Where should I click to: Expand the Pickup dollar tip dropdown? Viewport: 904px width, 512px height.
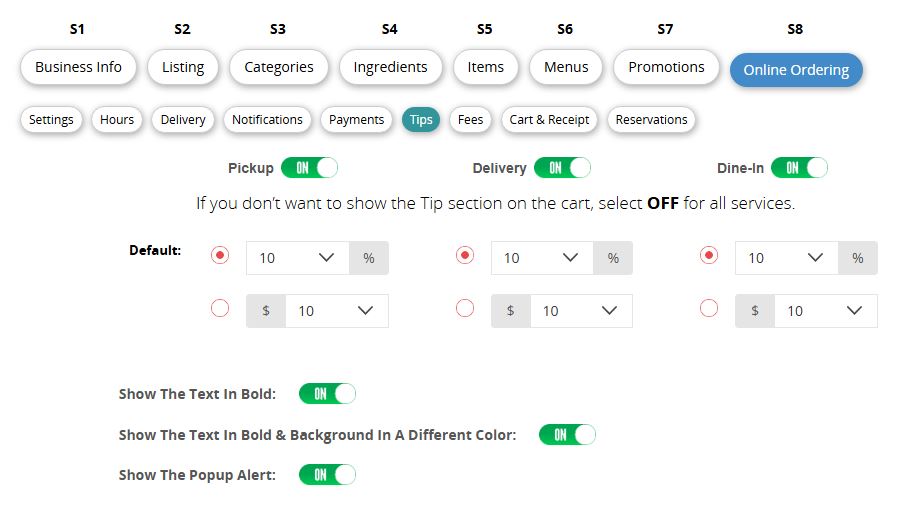(336, 311)
